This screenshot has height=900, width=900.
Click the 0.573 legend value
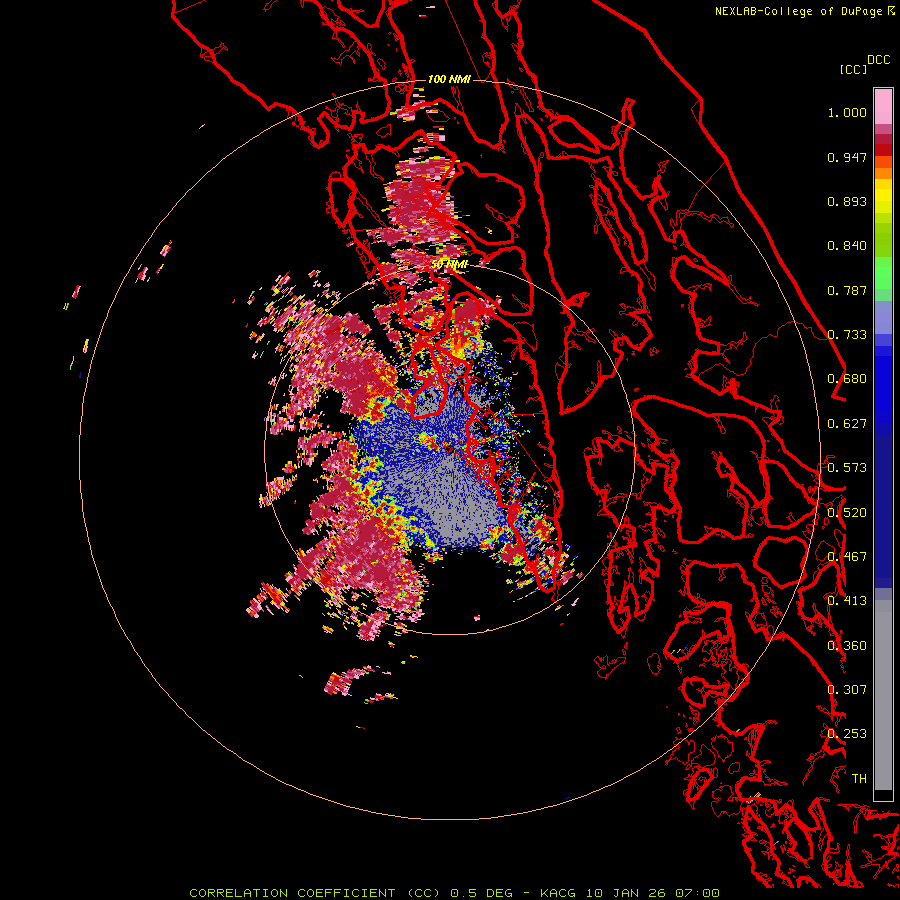(847, 468)
